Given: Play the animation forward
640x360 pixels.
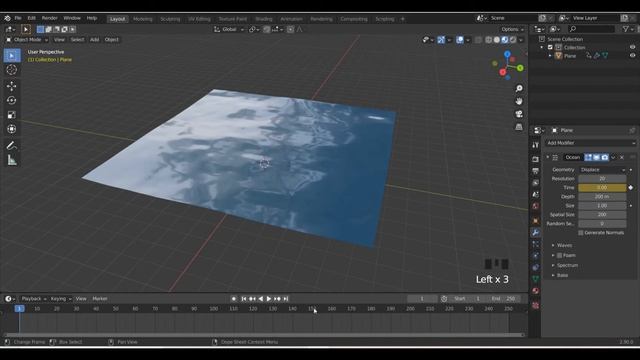Looking at the screenshot, I should pos(269,299).
